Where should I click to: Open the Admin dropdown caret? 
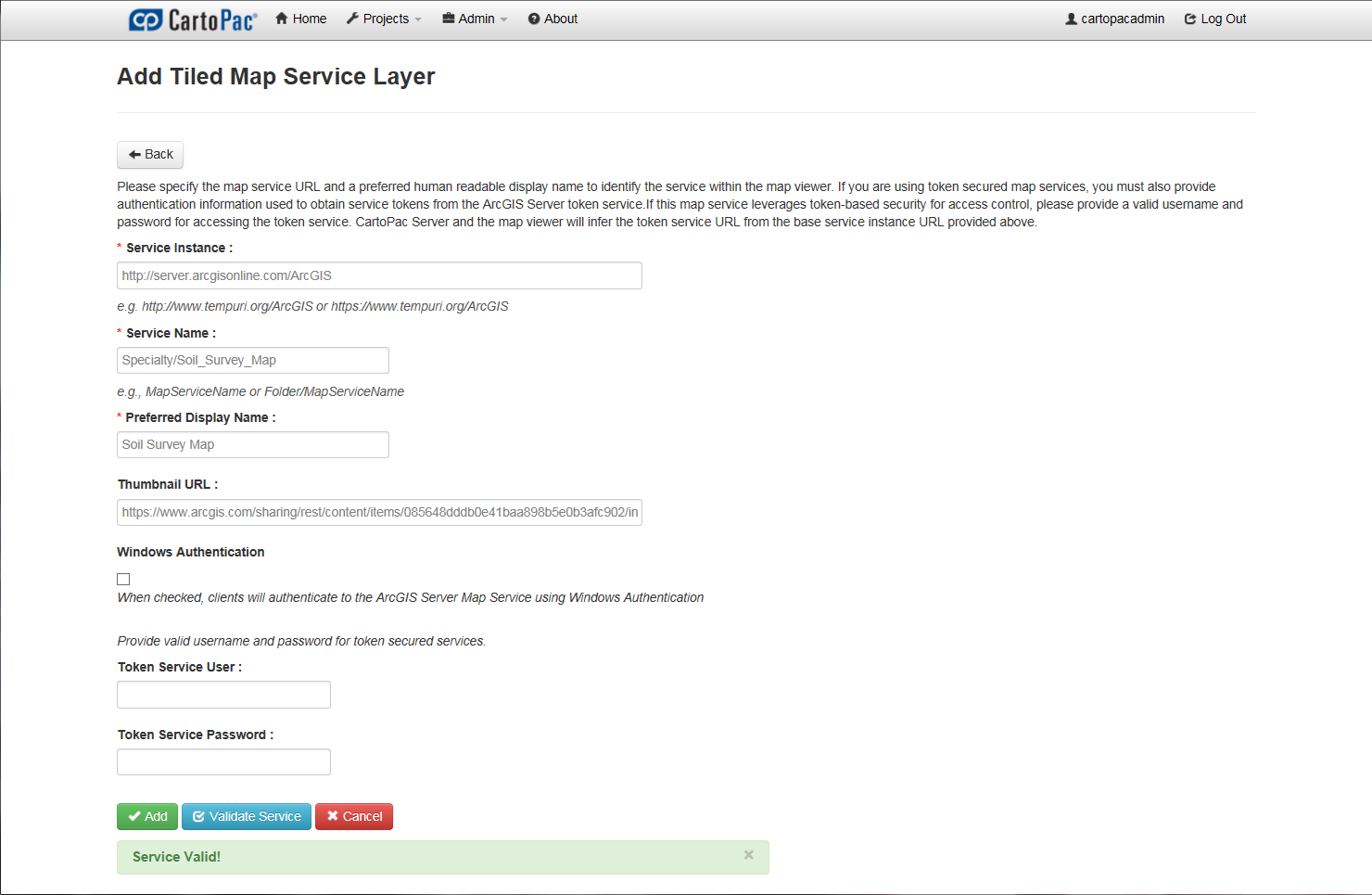pos(503,19)
